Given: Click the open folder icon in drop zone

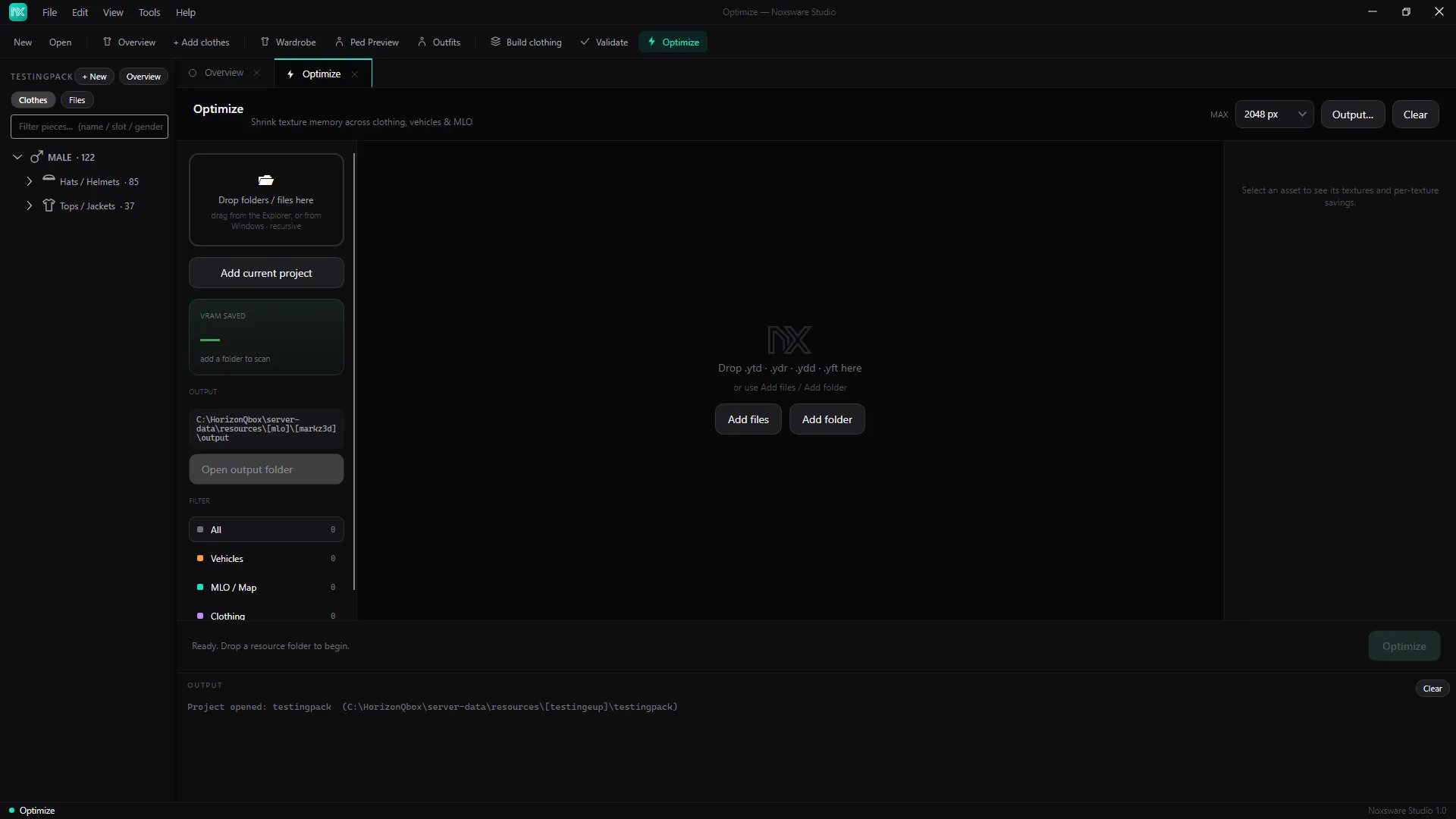Looking at the screenshot, I should [265, 180].
